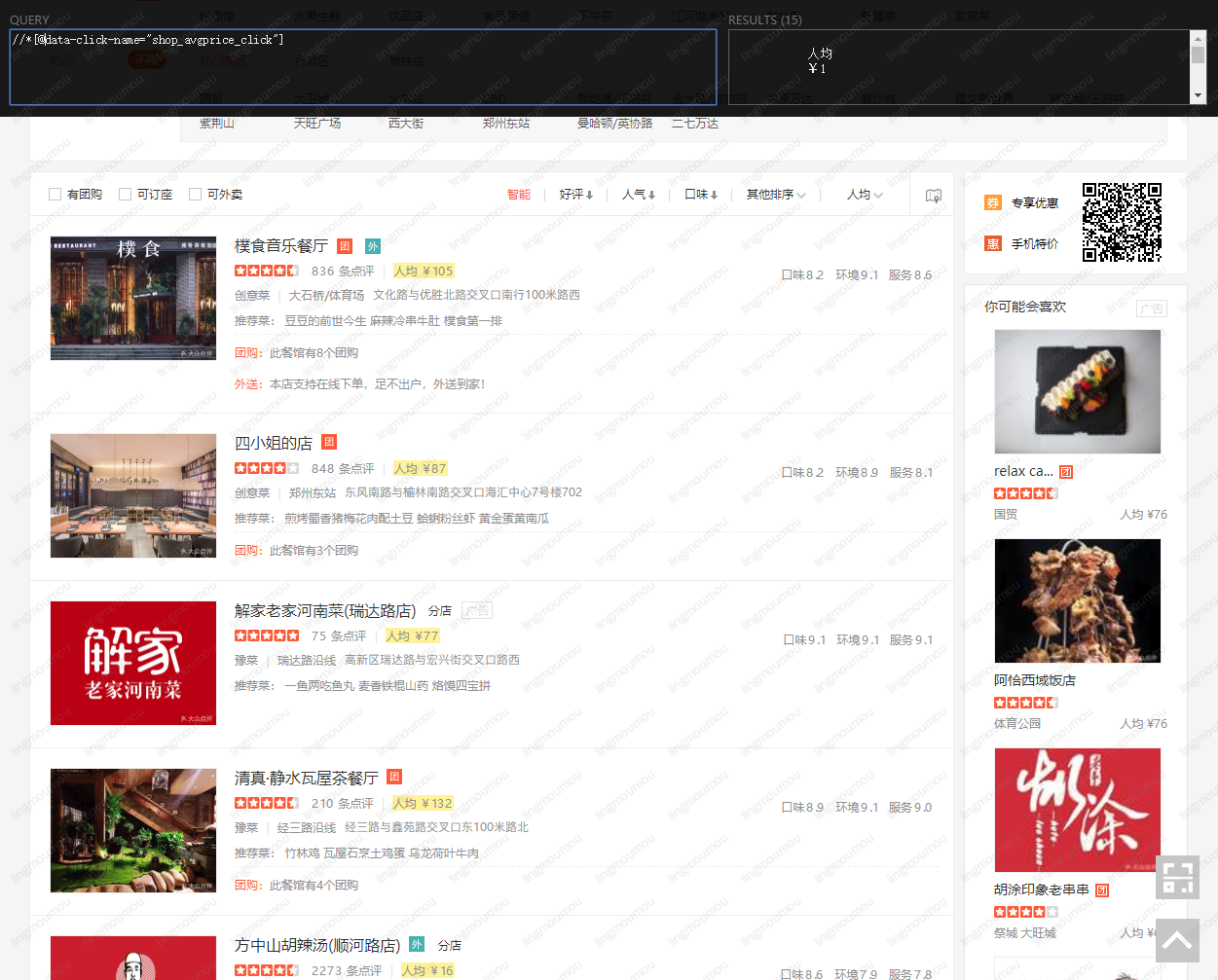The width and height of the screenshot is (1218, 980).
Task: Click the back-to-top arrow icon
Action: pyautogui.click(x=1177, y=940)
